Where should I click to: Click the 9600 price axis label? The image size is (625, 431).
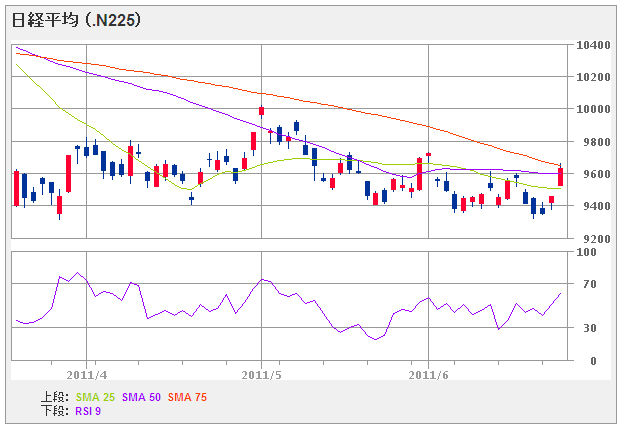(x=597, y=174)
